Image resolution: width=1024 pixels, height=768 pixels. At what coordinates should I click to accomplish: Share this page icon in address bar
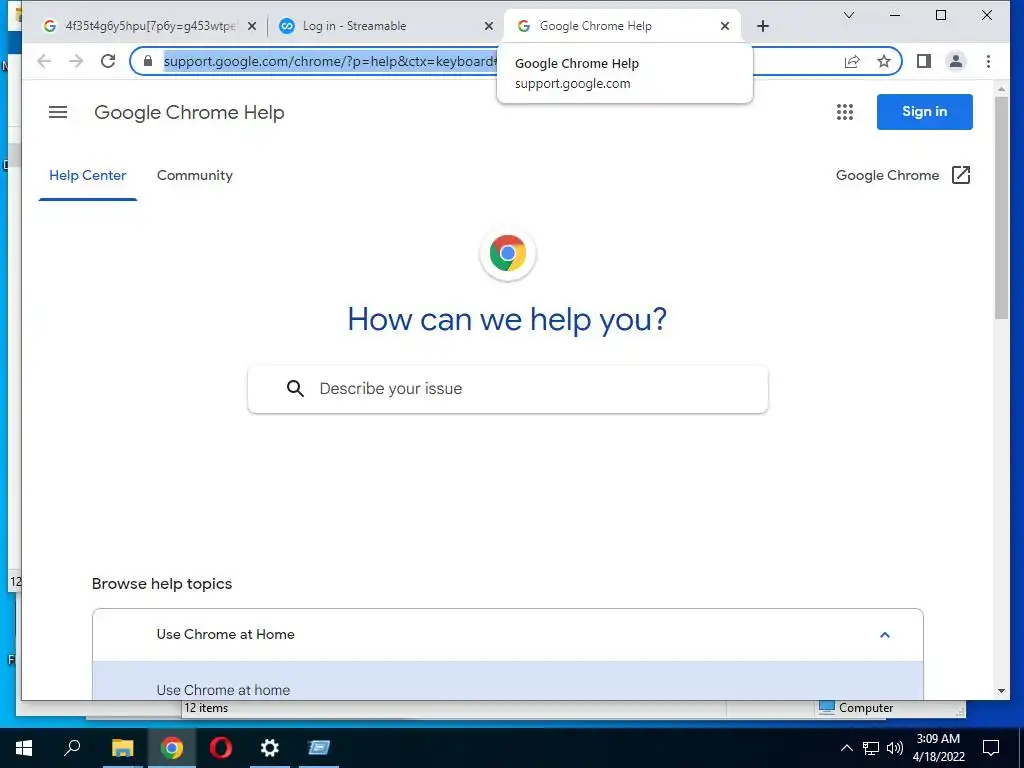(852, 61)
